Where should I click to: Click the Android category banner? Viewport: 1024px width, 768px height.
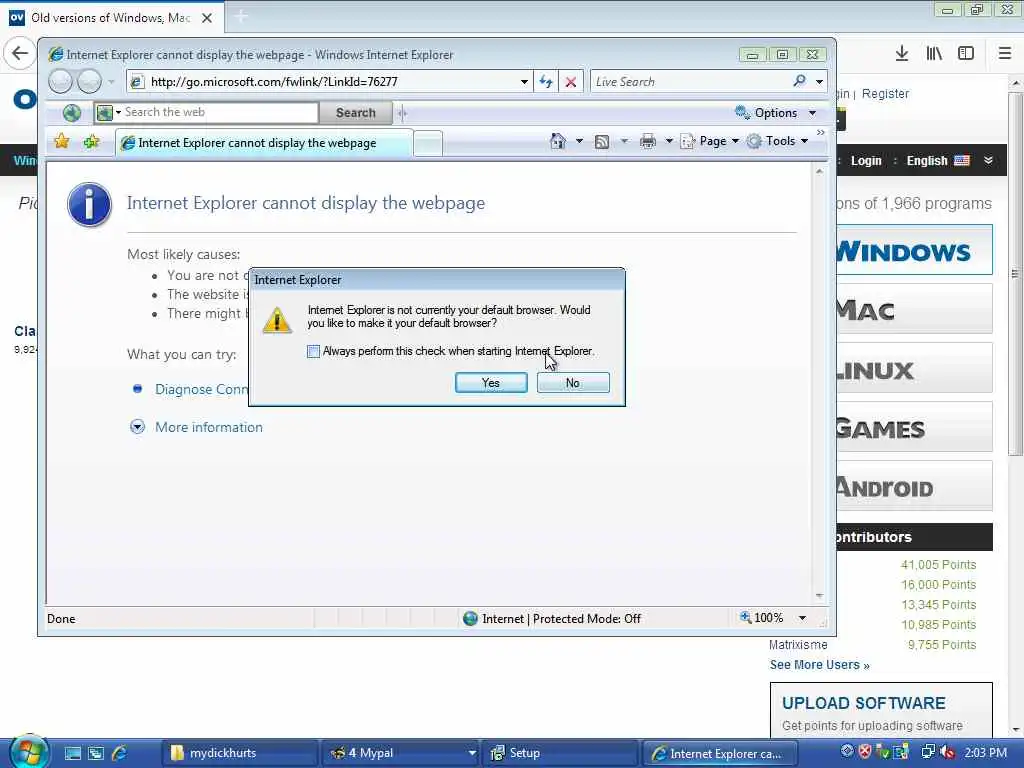point(914,486)
